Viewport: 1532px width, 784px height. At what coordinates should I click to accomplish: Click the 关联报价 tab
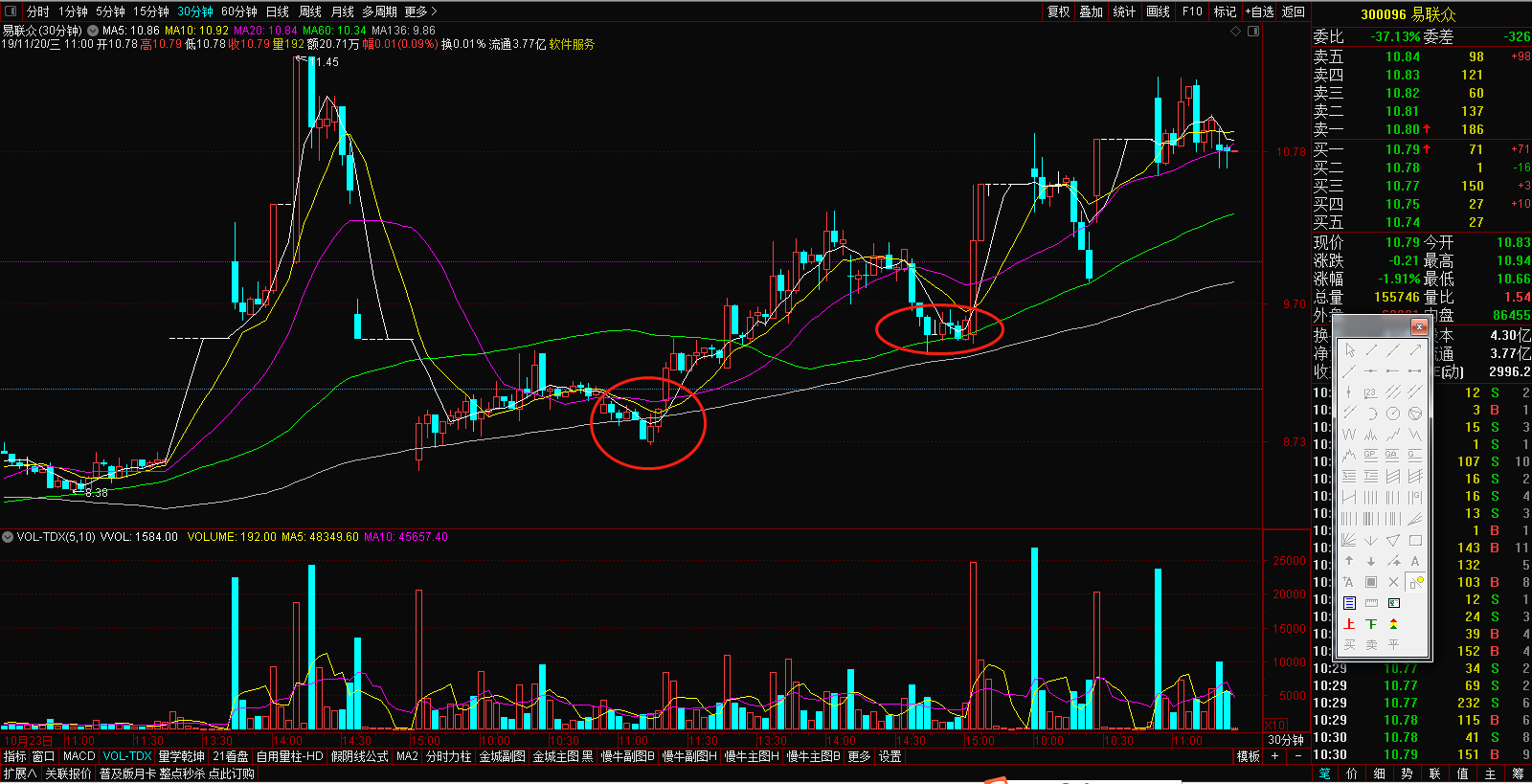click(68, 773)
